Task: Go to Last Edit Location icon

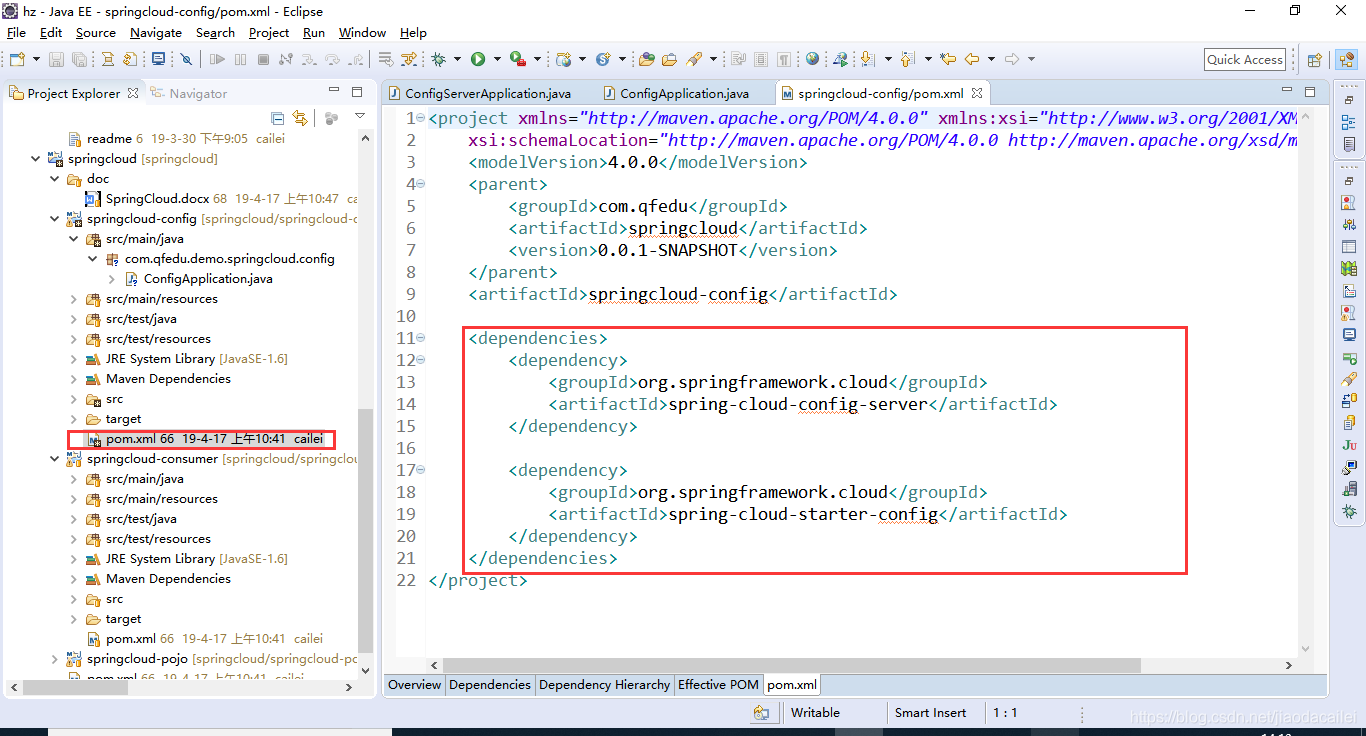Action: [948, 60]
